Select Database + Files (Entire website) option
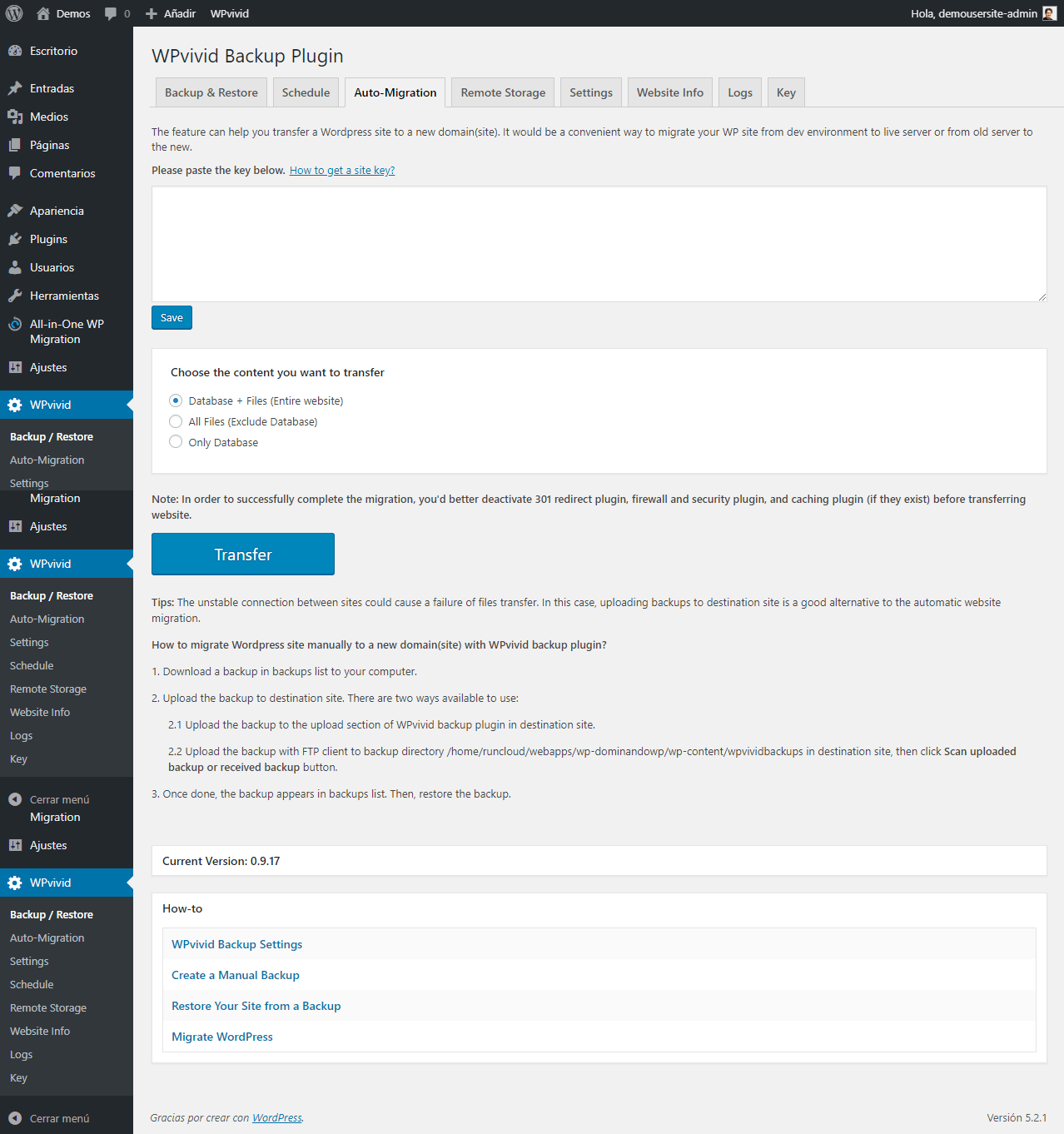 tap(176, 400)
